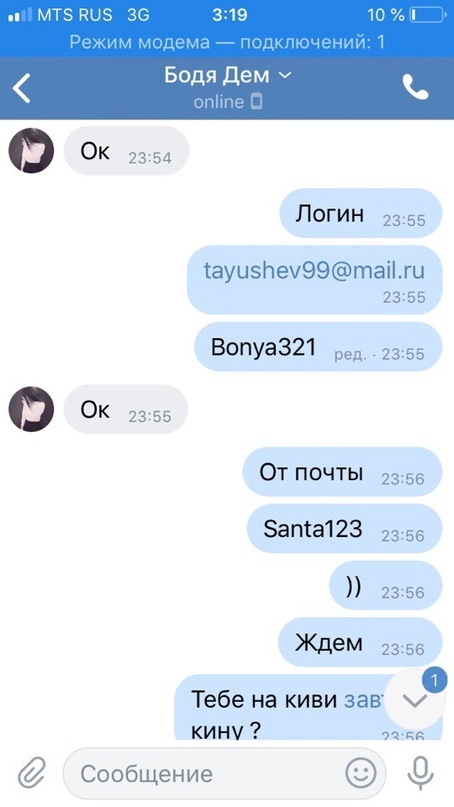Select the Santa123 message bubble
The image size is (454, 807).
tap(344, 529)
